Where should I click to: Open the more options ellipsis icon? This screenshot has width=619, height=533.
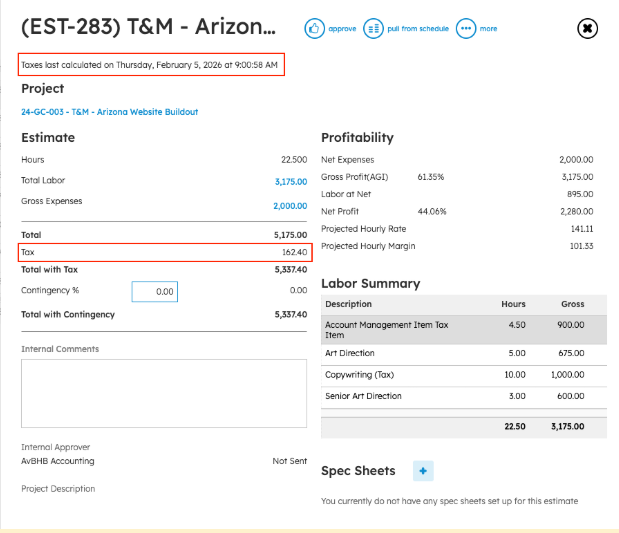tap(466, 28)
